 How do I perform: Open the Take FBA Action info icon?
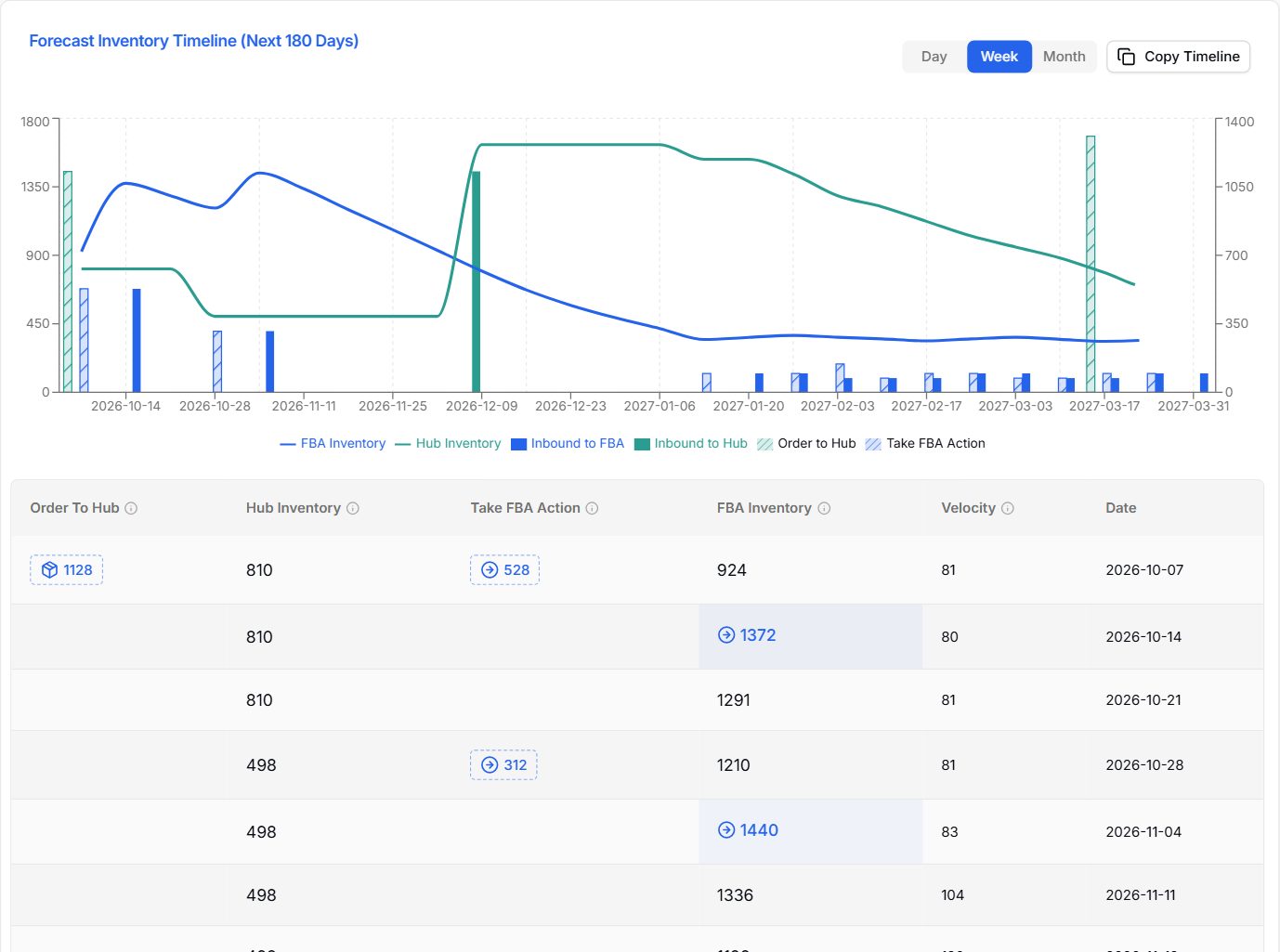(592, 508)
